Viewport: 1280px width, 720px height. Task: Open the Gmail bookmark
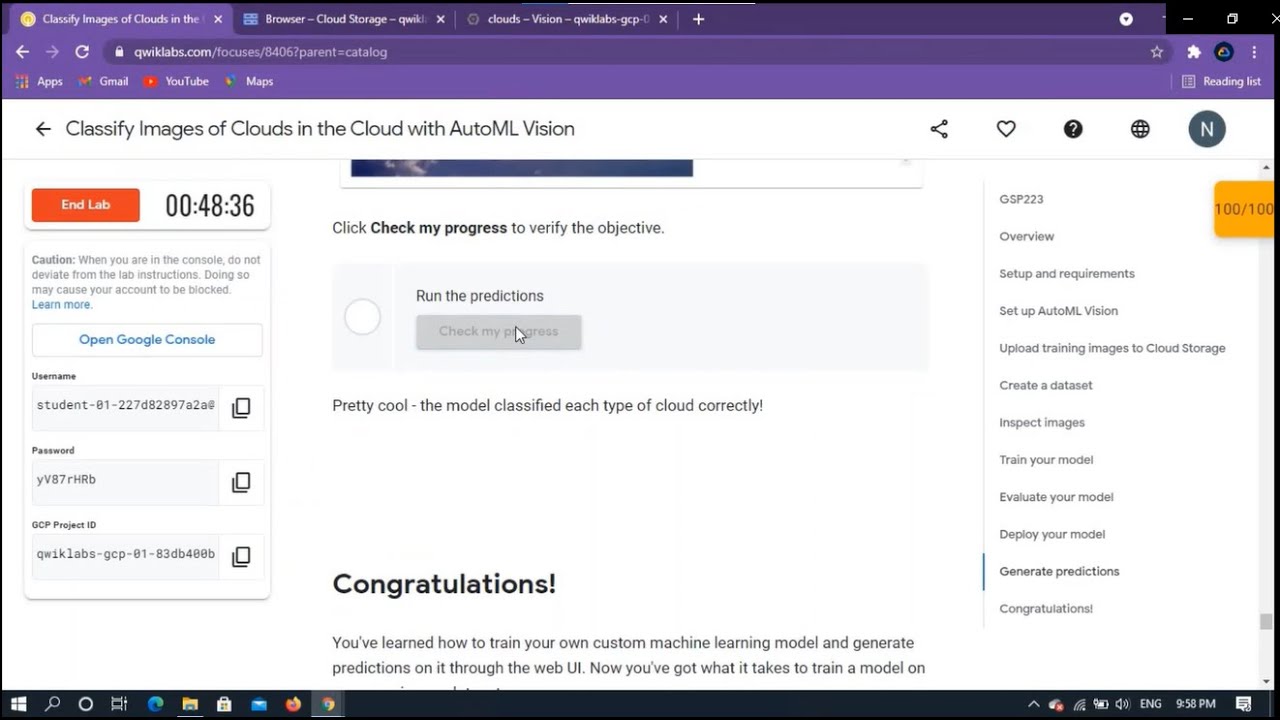(103, 82)
